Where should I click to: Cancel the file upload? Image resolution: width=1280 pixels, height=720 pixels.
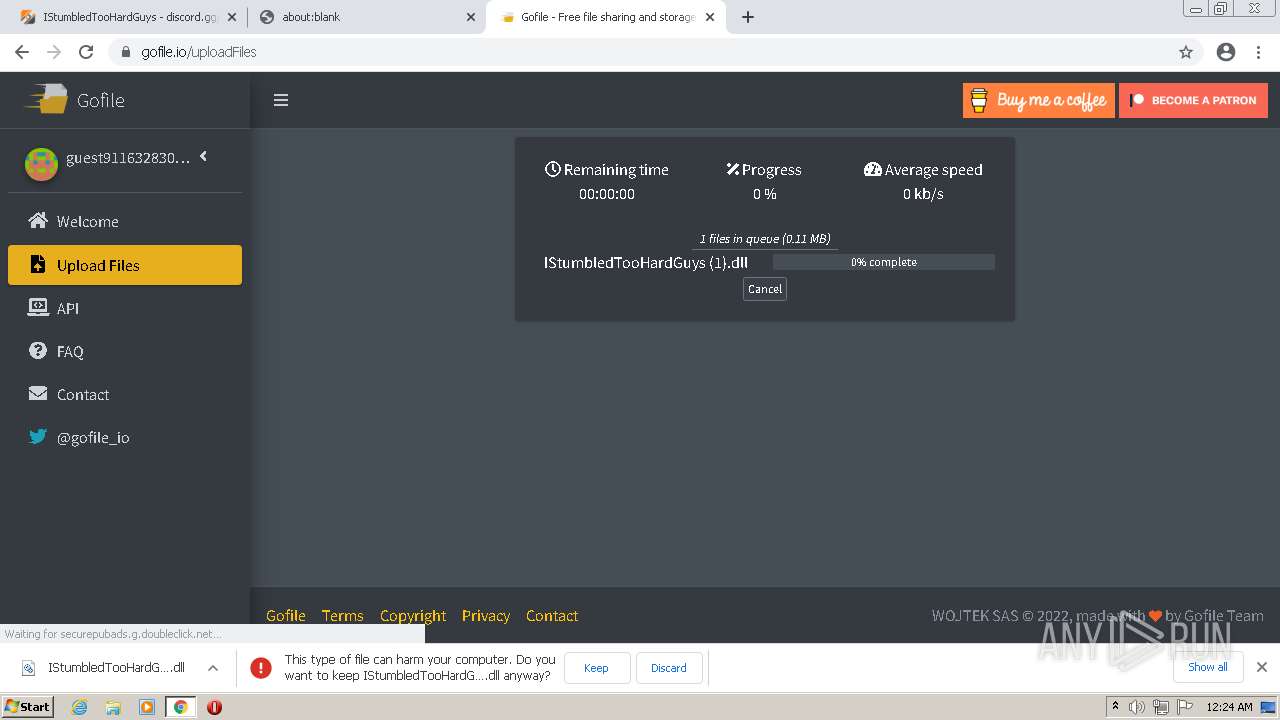click(x=765, y=289)
